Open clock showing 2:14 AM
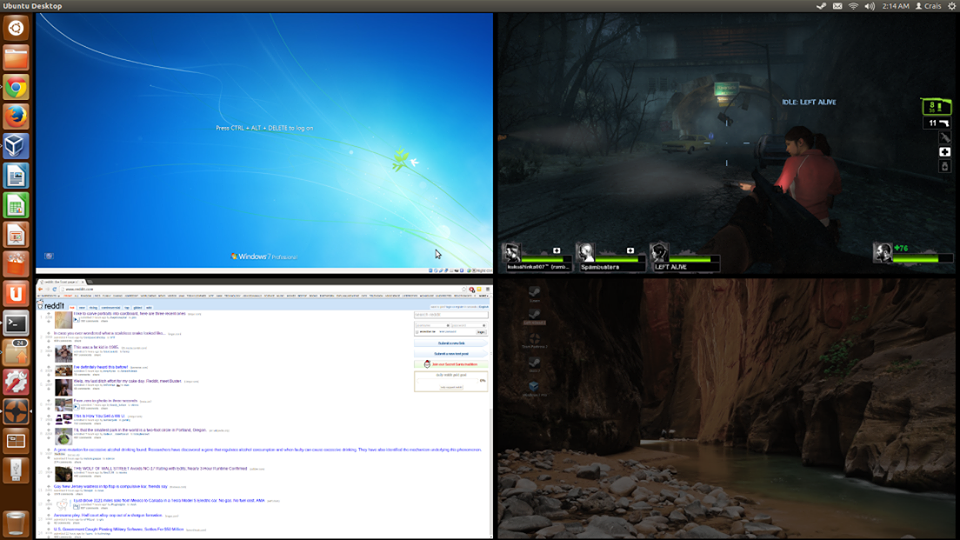960x540 pixels. 896,6
